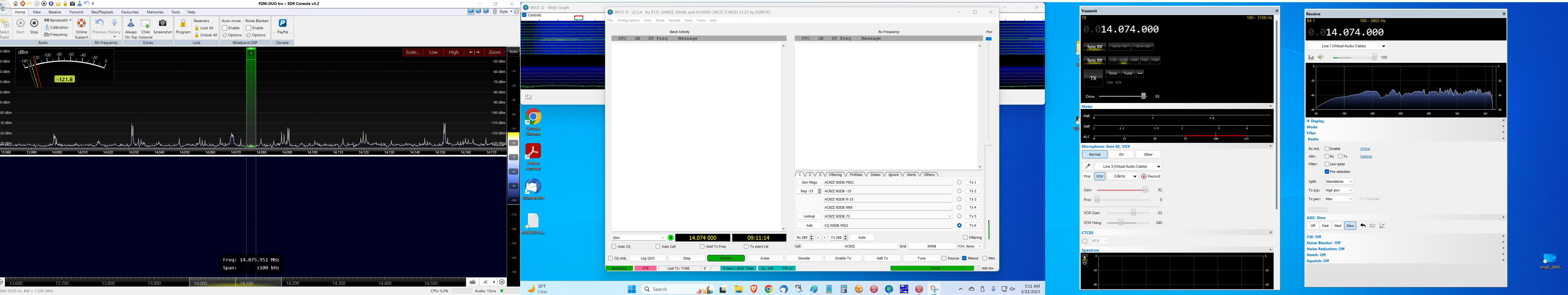This screenshot has height=295, width=1568.
Task: Click speaker mute icon in Receive panel
Action: click(x=1321, y=57)
